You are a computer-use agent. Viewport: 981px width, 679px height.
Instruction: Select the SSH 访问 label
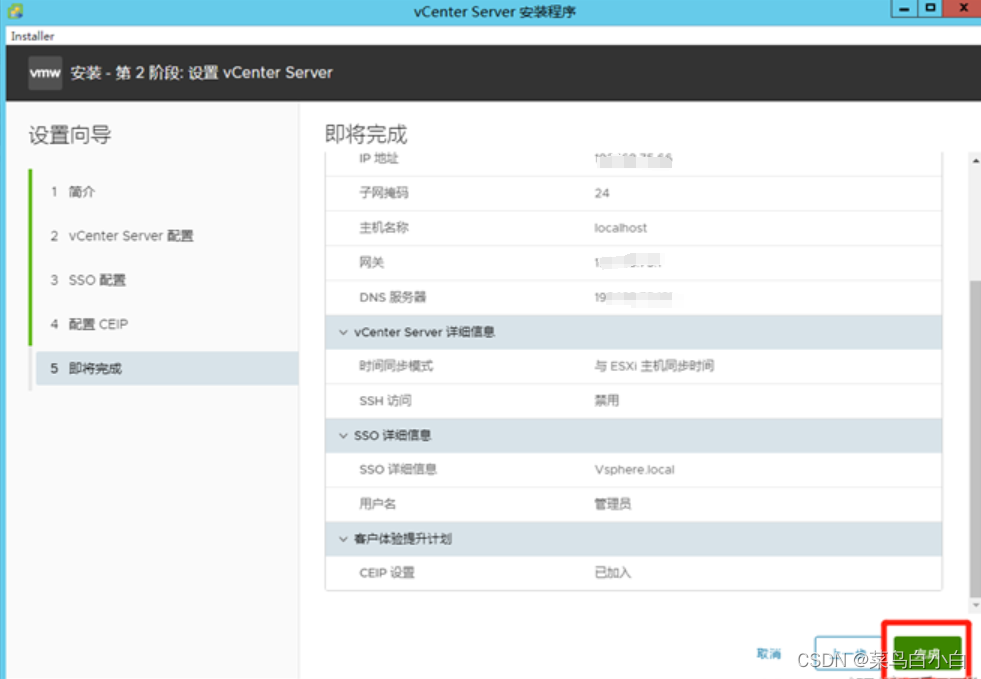385,401
